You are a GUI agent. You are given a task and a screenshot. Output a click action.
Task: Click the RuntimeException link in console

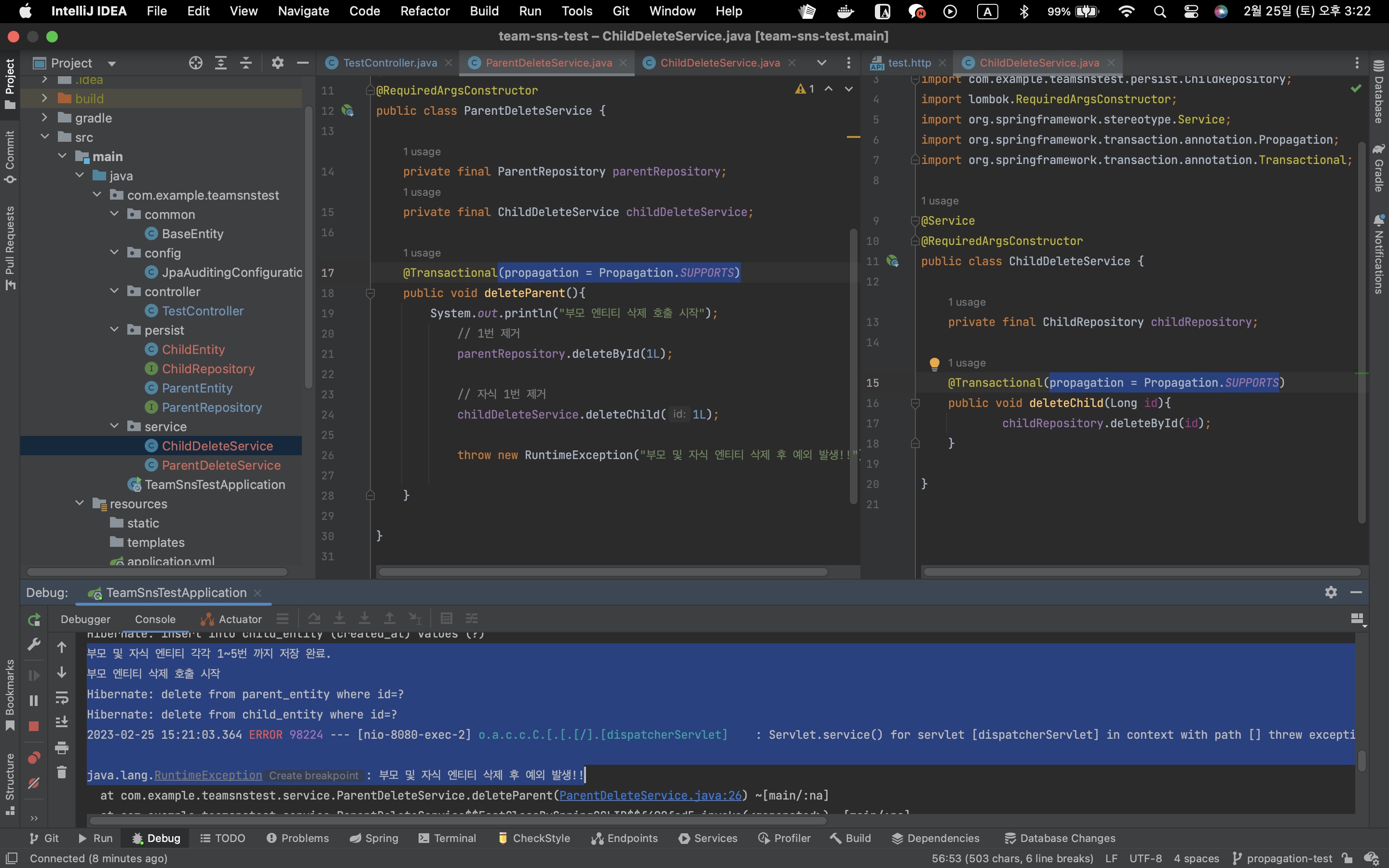tap(208, 775)
